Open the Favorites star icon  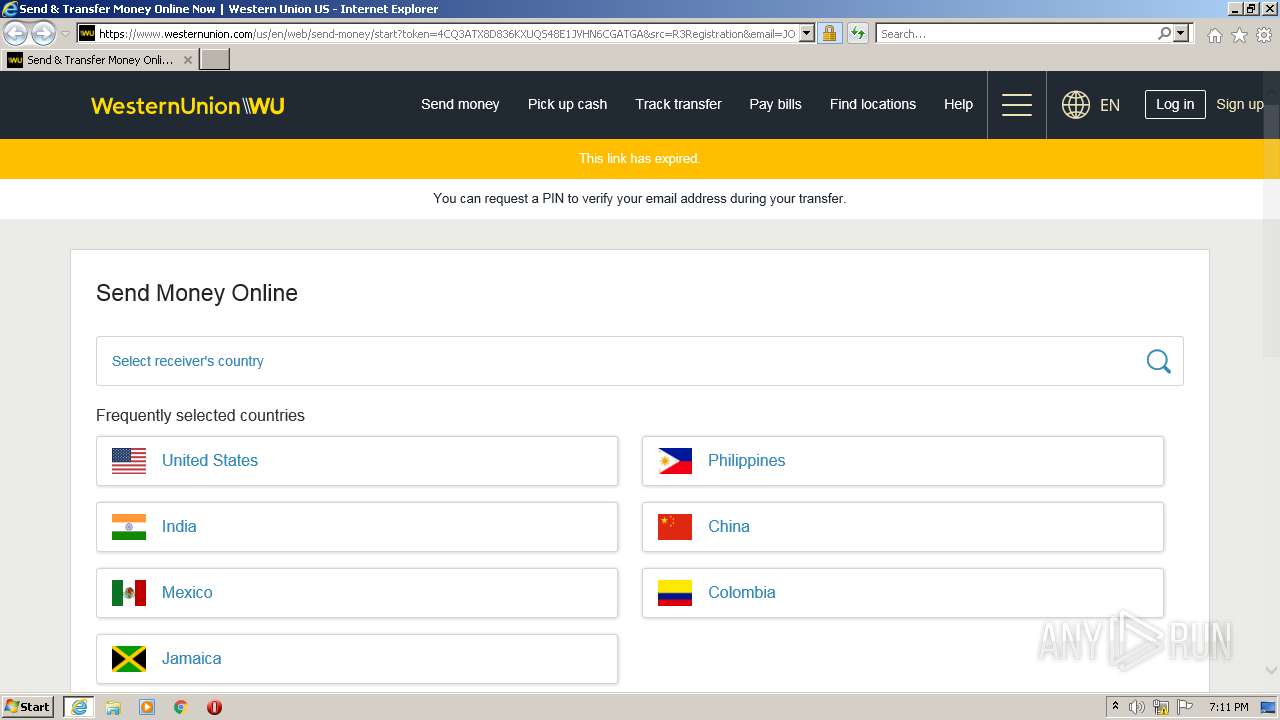click(1239, 35)
